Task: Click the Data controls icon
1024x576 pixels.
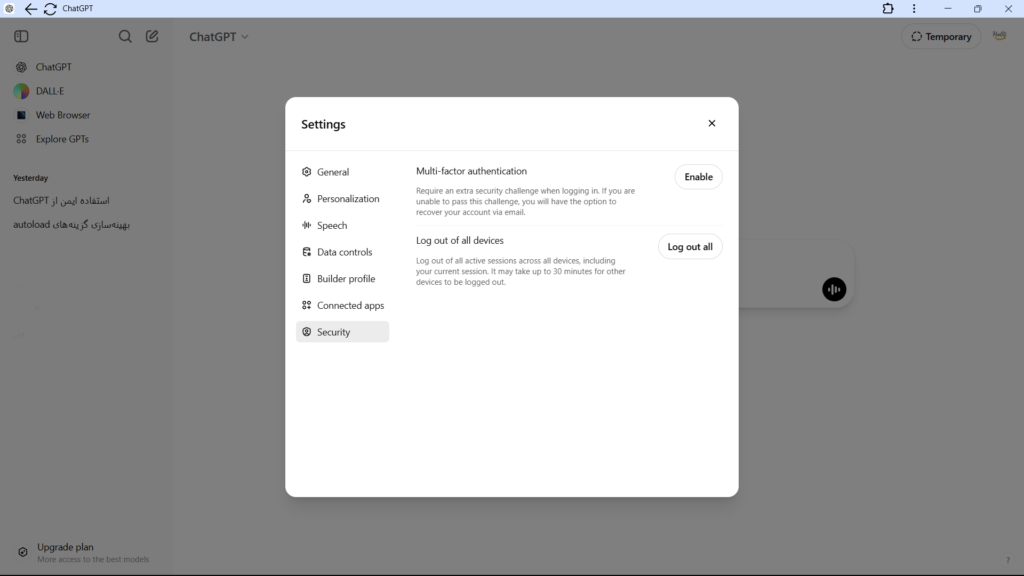Action: pyautogui.click(x=306, y=252)
